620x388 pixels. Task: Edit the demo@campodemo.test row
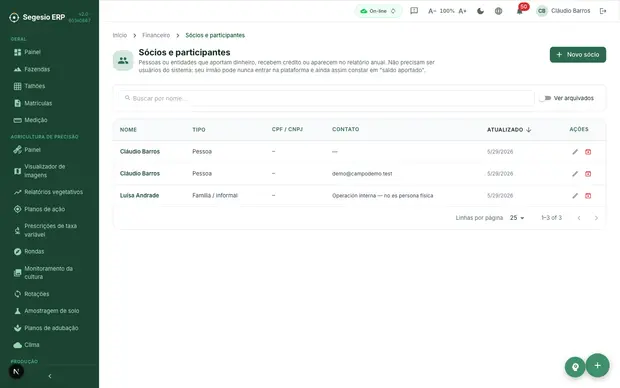click(x=575, y=174)
